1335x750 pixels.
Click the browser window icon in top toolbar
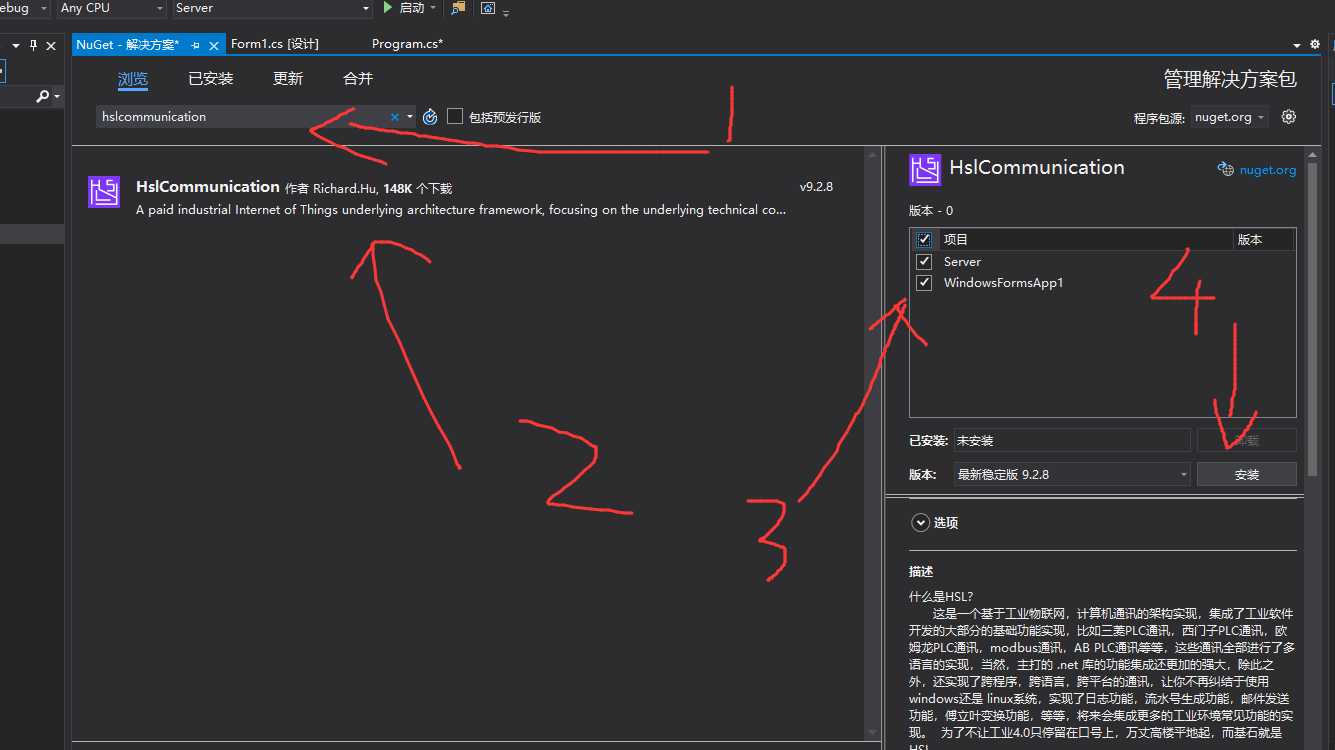point(488,8)
